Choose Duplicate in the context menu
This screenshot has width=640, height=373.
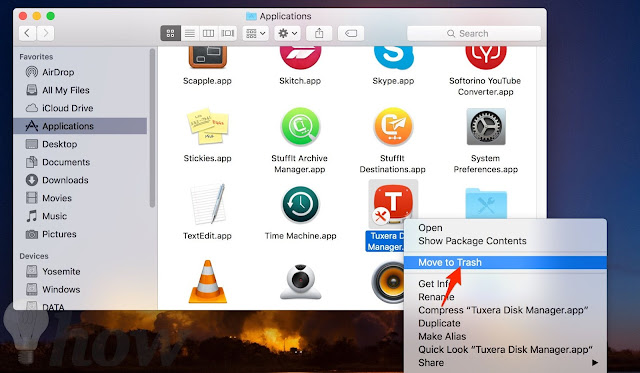click(505, 323)
